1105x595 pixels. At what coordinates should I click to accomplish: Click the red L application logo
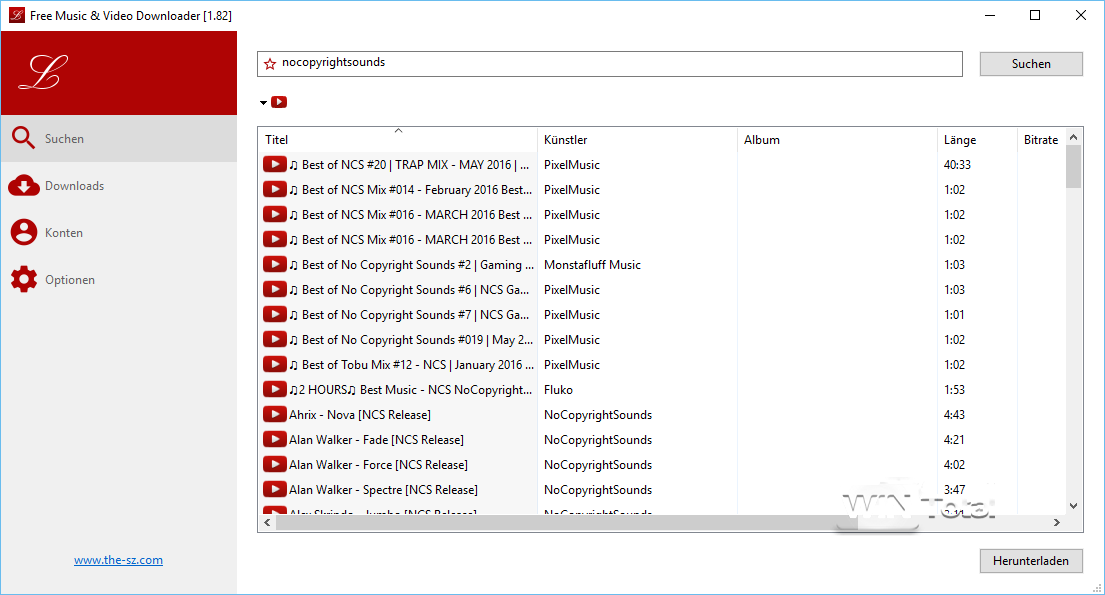[x=44, y=73]
